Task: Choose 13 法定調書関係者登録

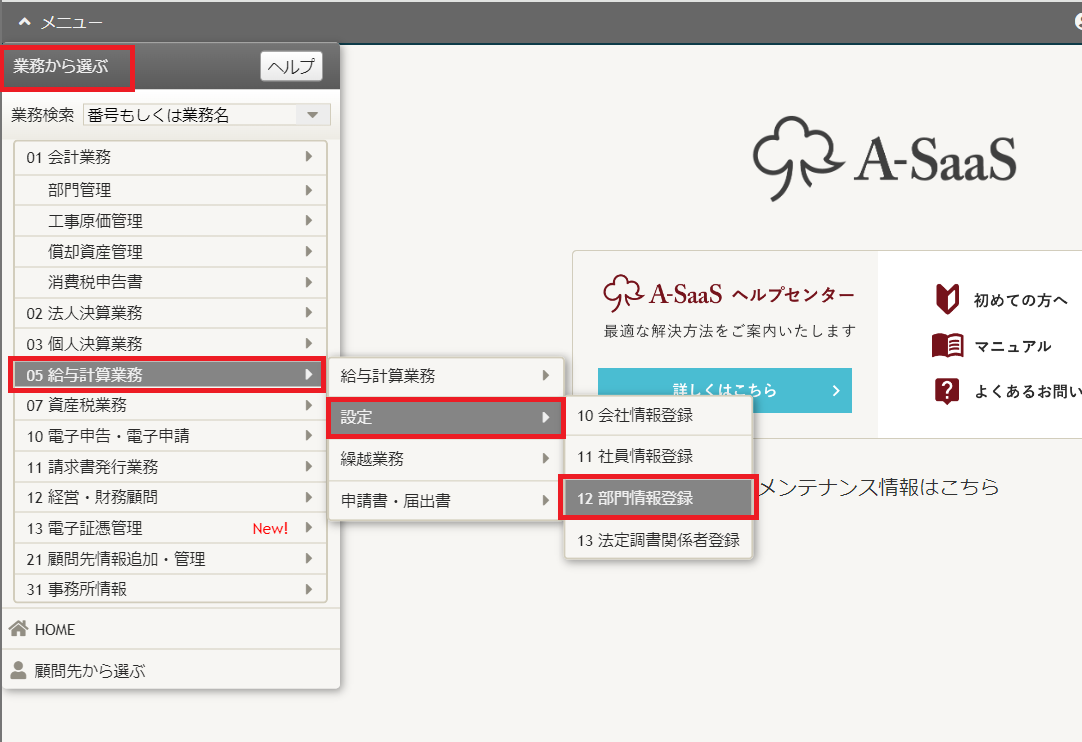Action: click(x=658, y=540)
